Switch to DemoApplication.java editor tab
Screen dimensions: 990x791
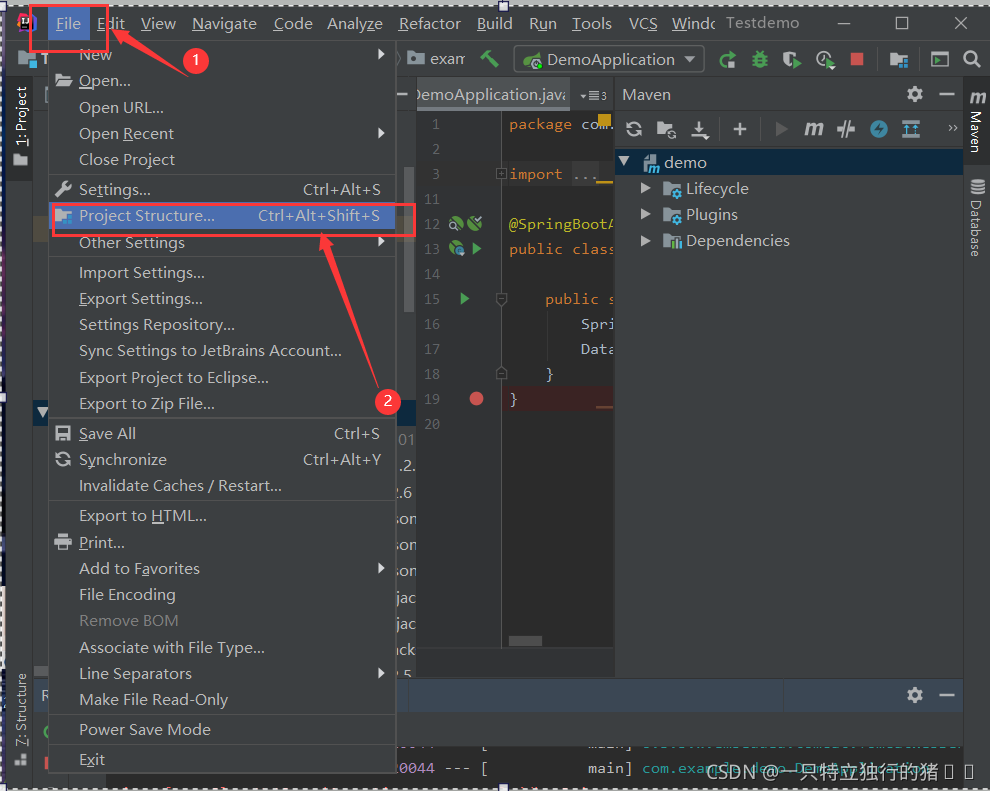tap(493, 95)
